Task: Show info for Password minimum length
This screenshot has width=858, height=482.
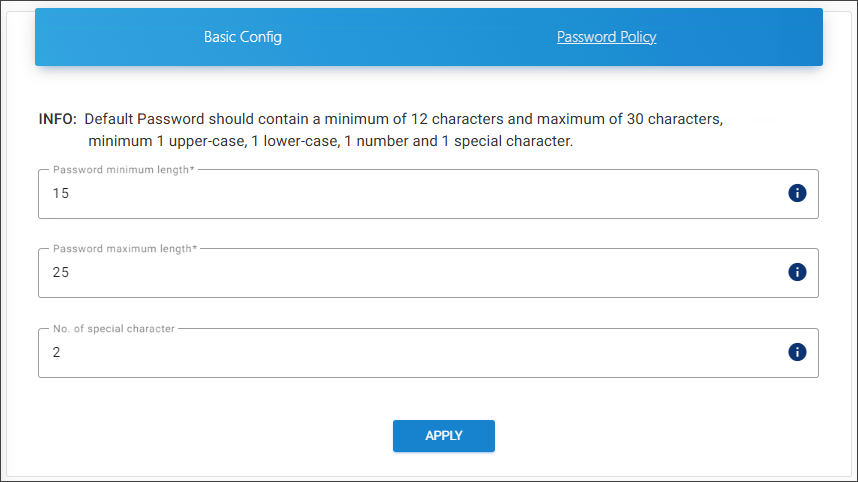Action: (797, 193)
